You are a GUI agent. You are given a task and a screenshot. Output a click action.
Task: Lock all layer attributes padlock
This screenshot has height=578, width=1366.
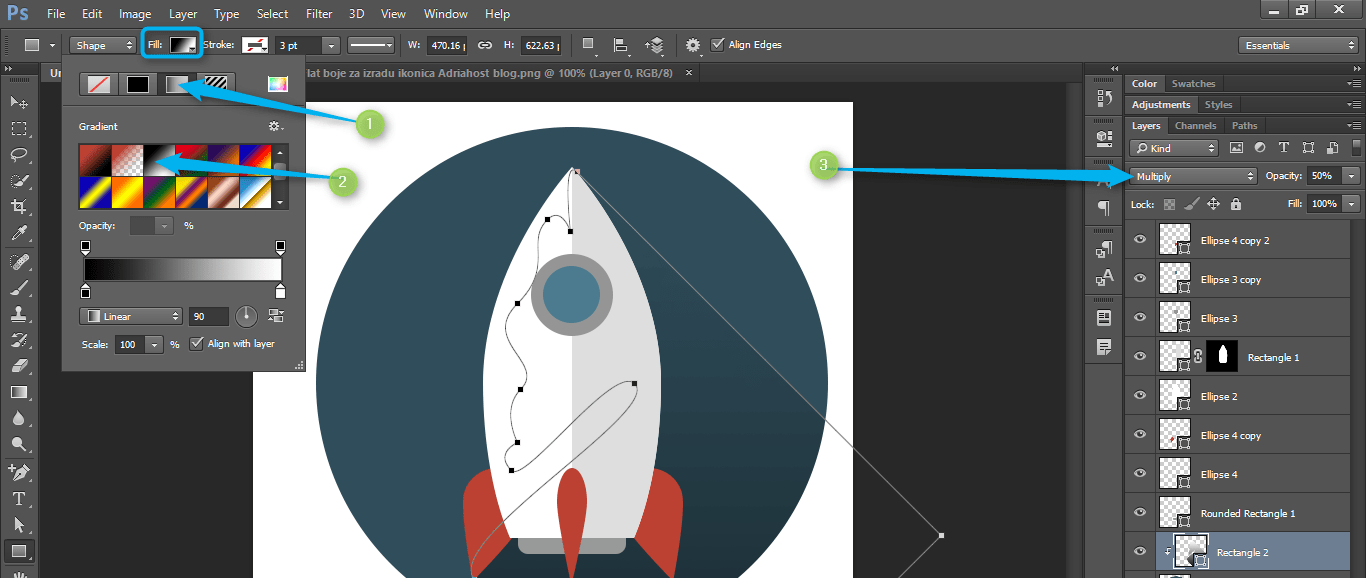(1236, 204)
